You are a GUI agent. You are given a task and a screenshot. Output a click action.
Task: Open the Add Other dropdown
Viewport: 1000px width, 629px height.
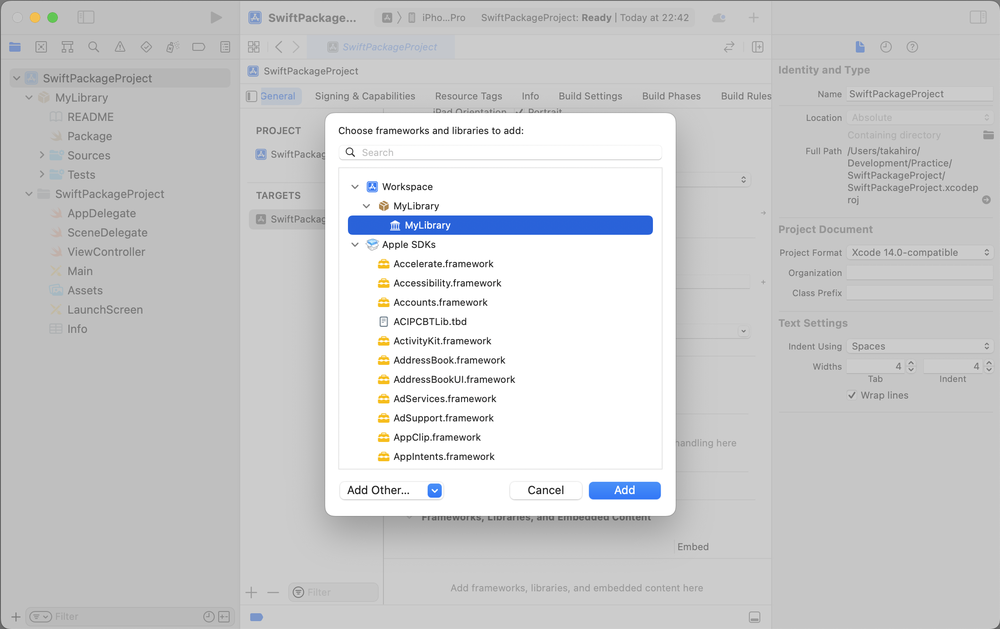(434, 490)
